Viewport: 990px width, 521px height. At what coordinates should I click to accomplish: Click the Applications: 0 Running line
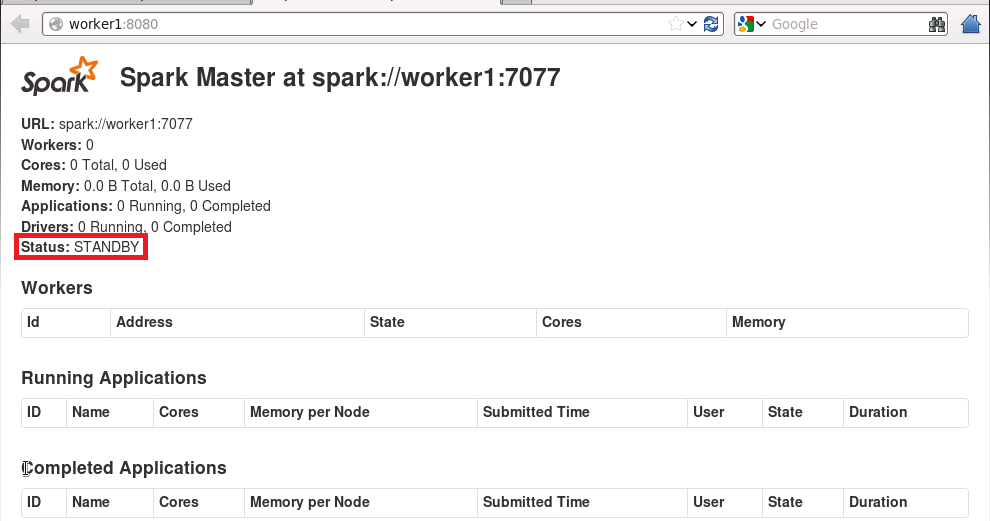tap(146, 206)
